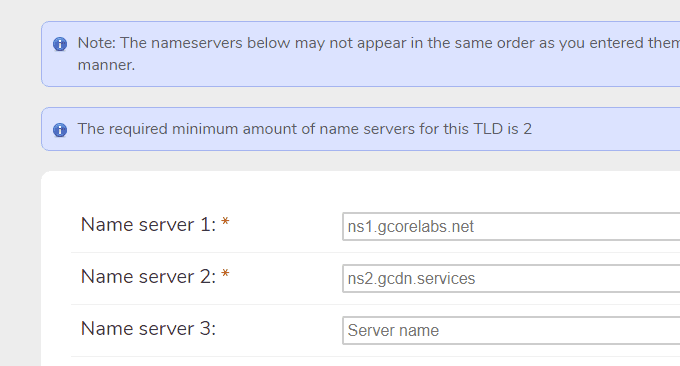Click the Name server 2 input field
The image size is (680, 366).
click(511, 278)
